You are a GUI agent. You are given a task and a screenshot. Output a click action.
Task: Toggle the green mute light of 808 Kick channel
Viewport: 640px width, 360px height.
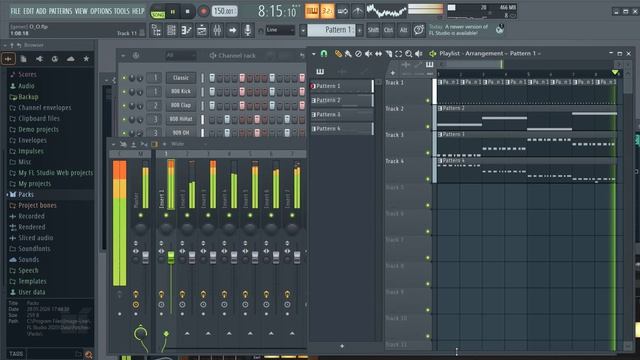[x=124, y=92]
